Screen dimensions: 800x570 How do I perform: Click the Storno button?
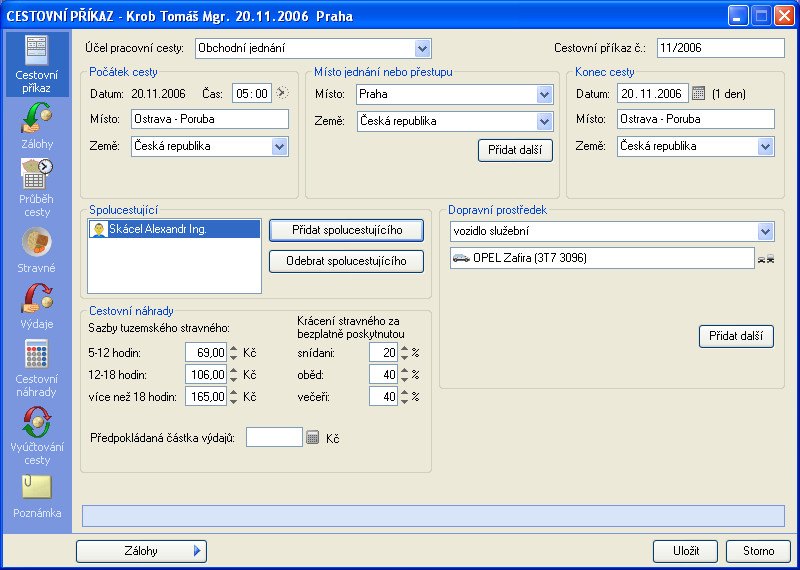pos(758,551)
